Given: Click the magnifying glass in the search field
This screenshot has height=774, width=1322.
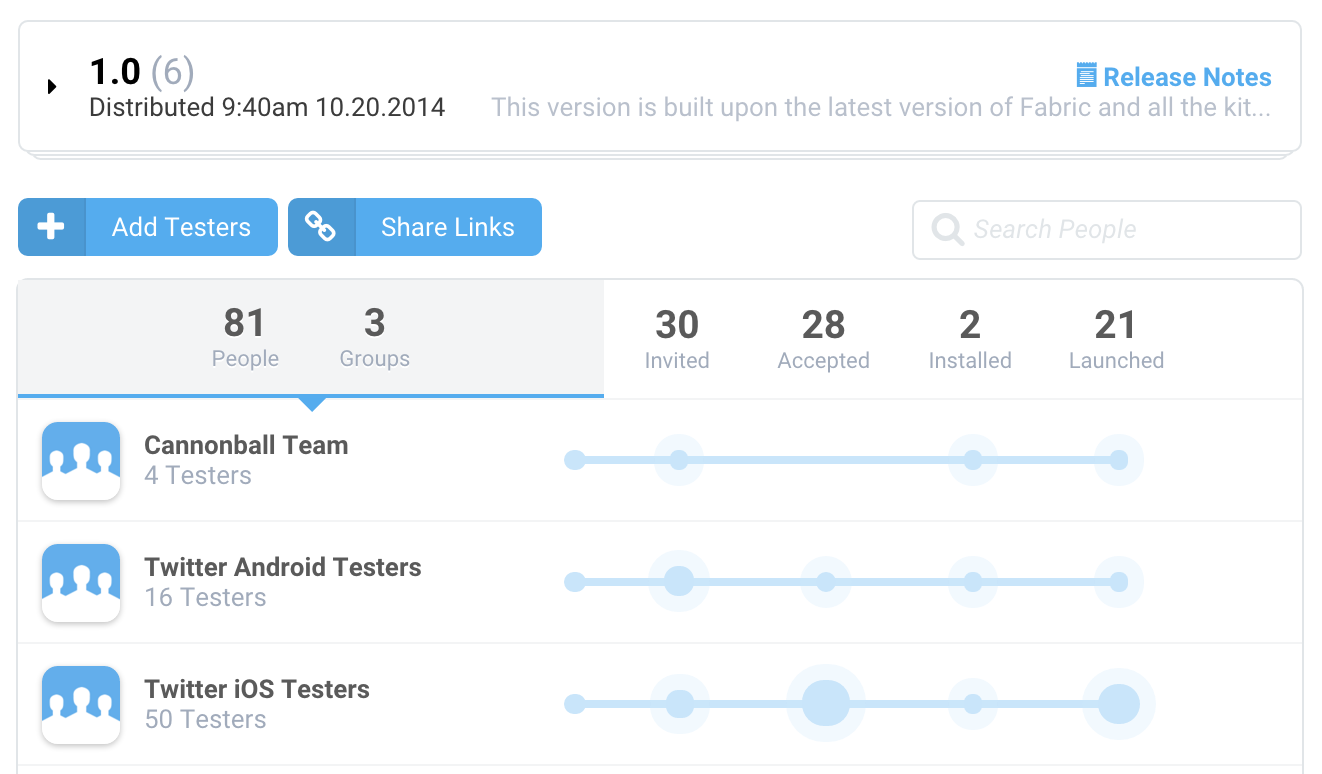Looking at the screenshot, I should 946,229.
